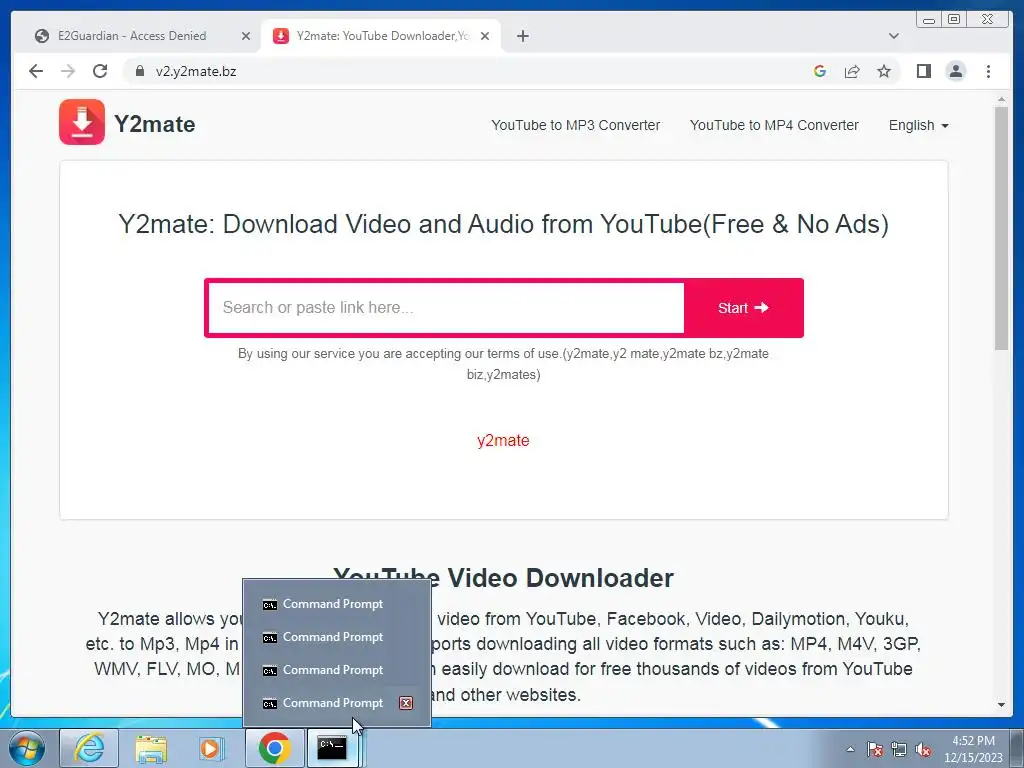
Task: Select third Command Prompt window entry
Action: click(336, 670)
